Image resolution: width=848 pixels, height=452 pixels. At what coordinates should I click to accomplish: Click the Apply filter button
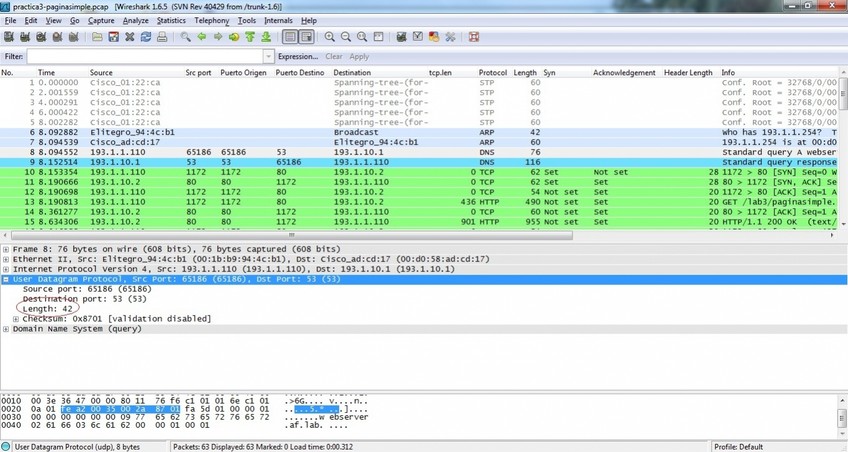(359, 57)
